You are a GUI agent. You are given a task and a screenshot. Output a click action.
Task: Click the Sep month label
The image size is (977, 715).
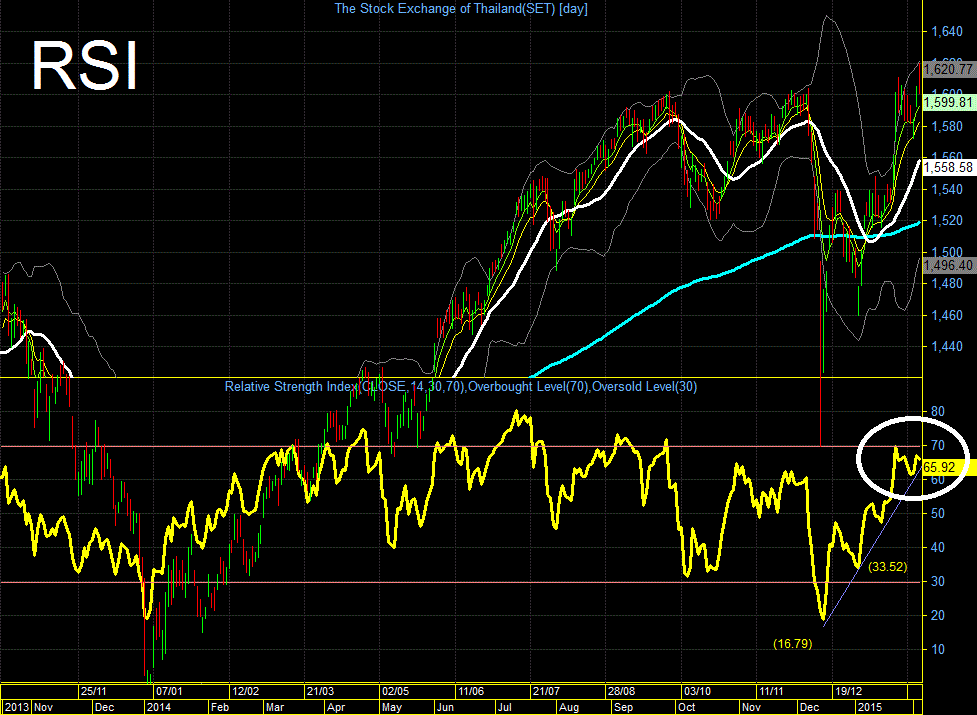pyautogui.click(x=624, y=708)
